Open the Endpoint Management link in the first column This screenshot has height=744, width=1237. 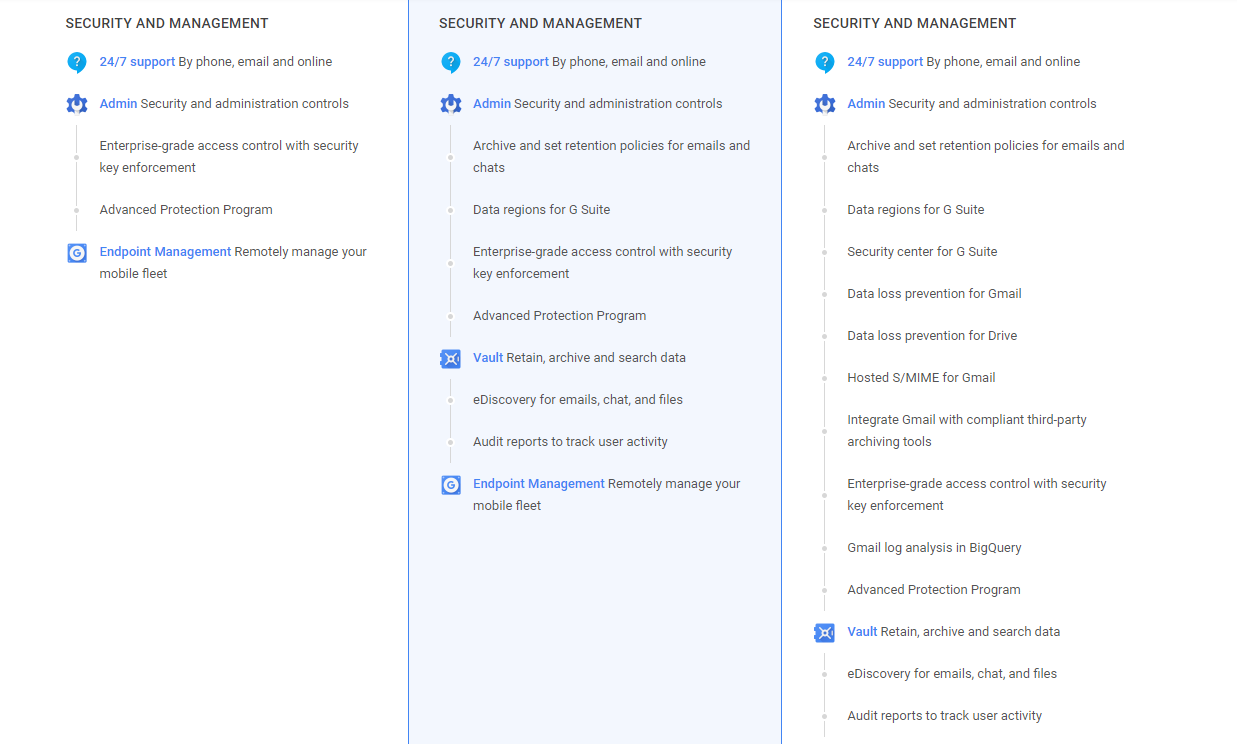coord(165,251)
